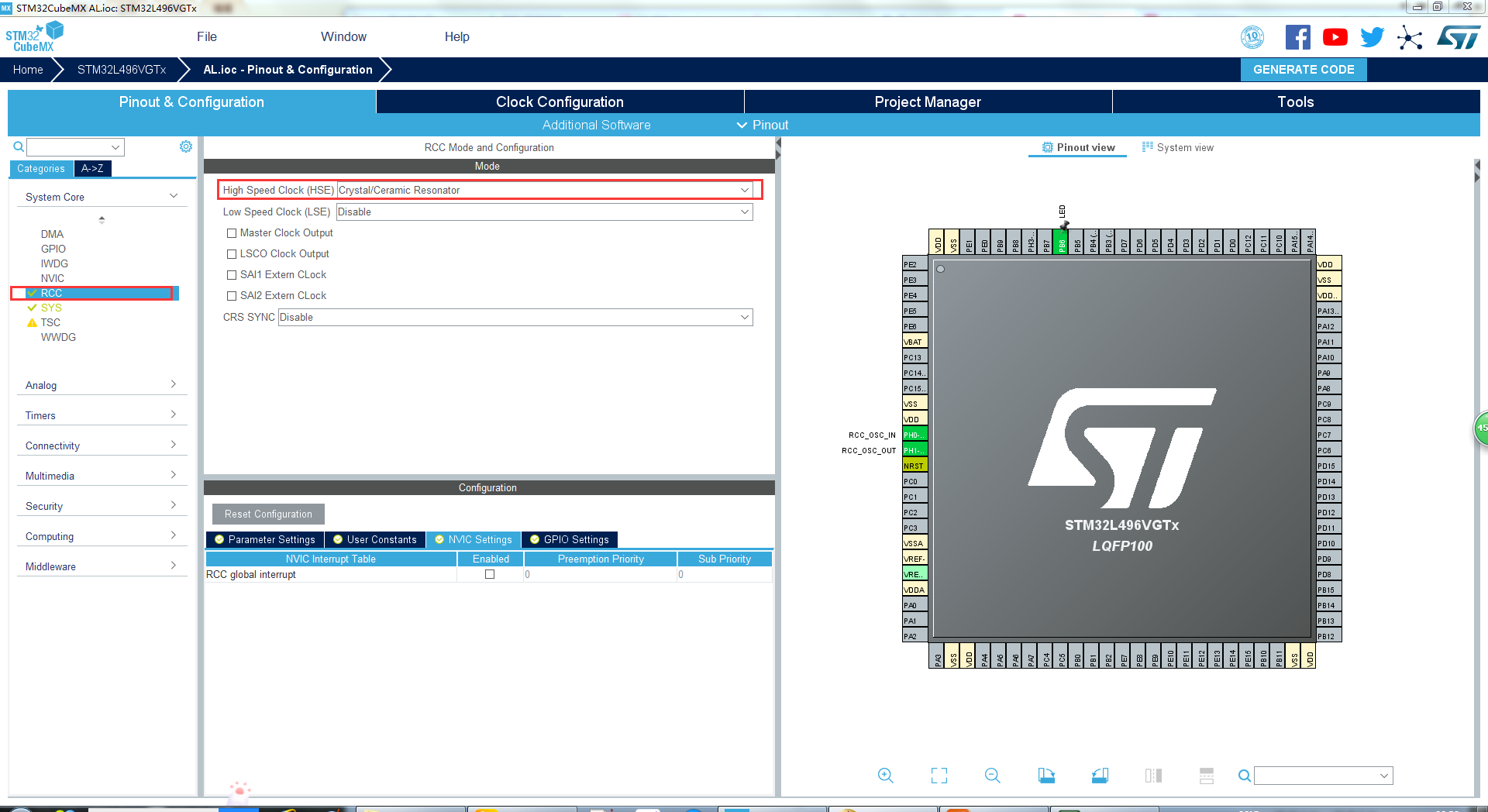
Task: Go to Home breadcrumb
Action: tap(28, 70)
